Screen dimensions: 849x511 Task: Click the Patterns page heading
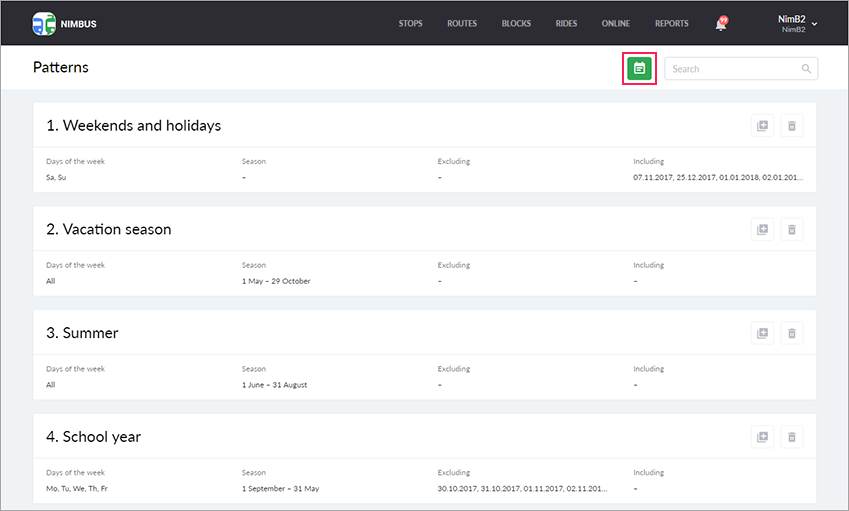[61, 67]
